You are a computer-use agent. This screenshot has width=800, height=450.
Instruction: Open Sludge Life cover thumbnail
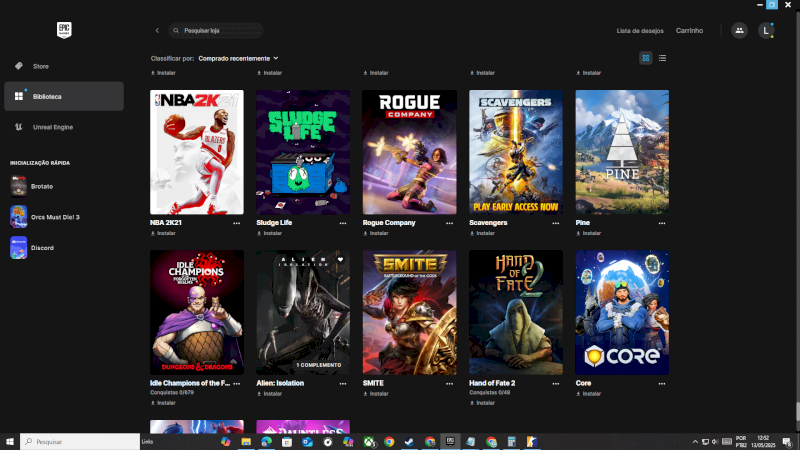click(x=303, y=152)
